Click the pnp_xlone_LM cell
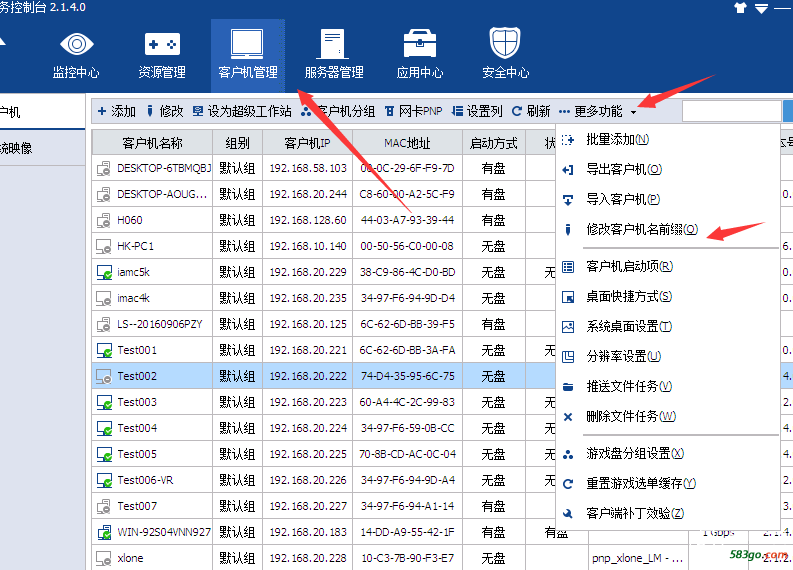 (638, 558)
